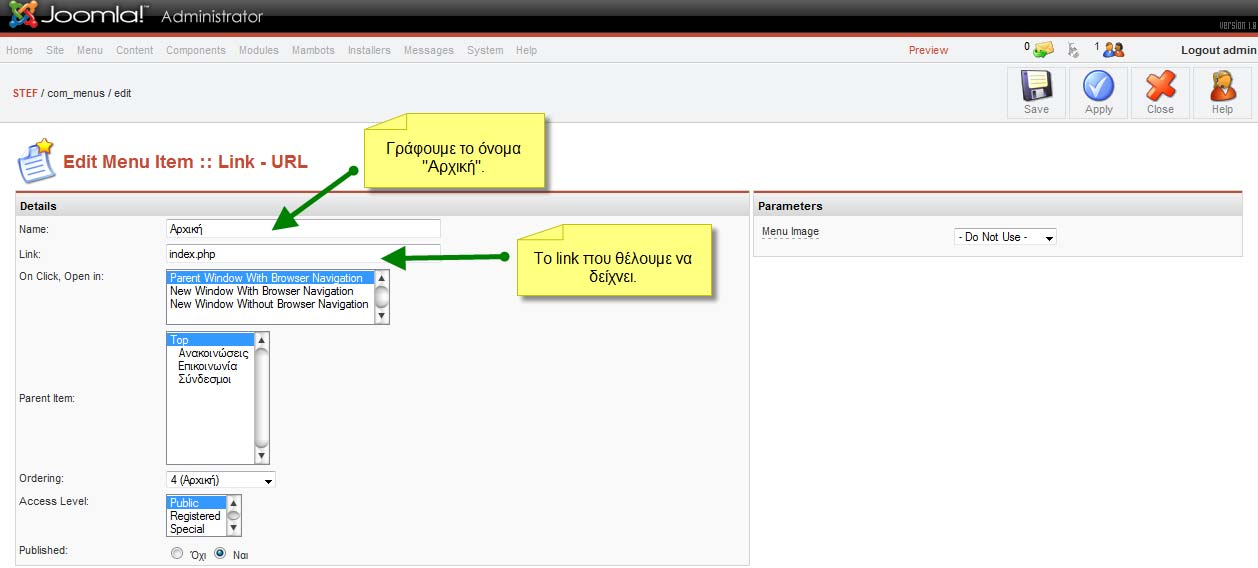This screenshot has width=1258, height=568.
Task: Open the Mambots menu
Action: tap(313, 50)
